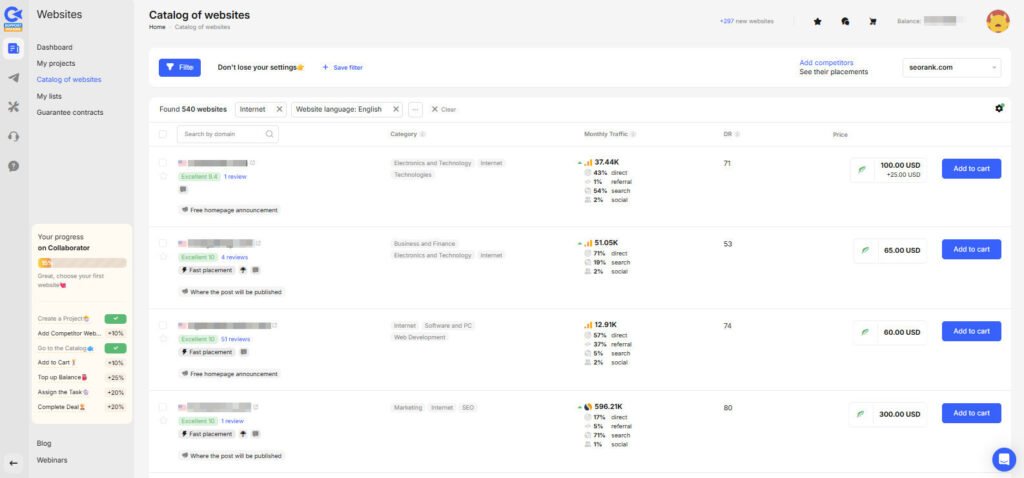Click the pie chart icon beside 596.21K
The height and width of the screenshot is (478, 1024).
click(x=588, y=406)
